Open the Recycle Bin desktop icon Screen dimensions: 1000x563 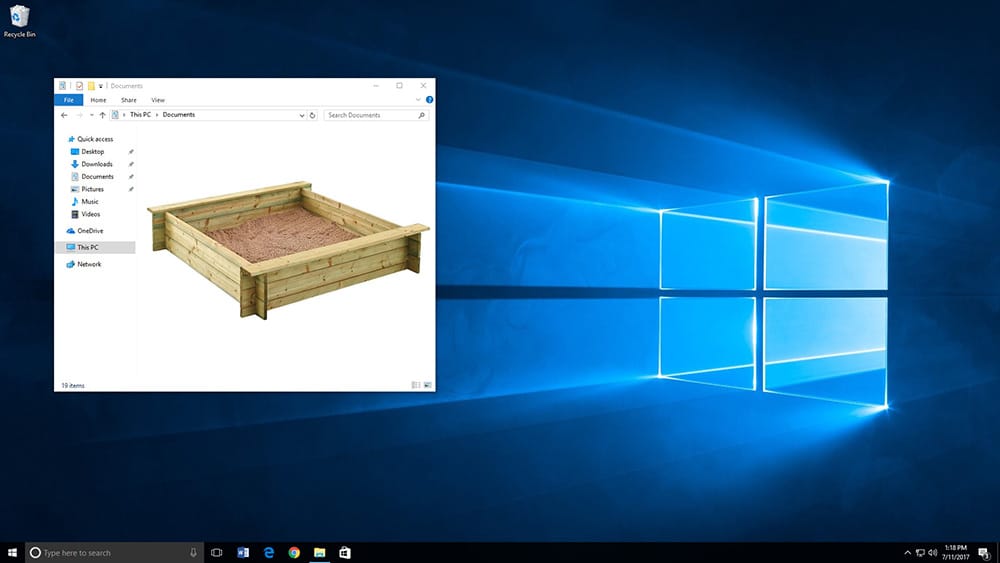point(20,21)
